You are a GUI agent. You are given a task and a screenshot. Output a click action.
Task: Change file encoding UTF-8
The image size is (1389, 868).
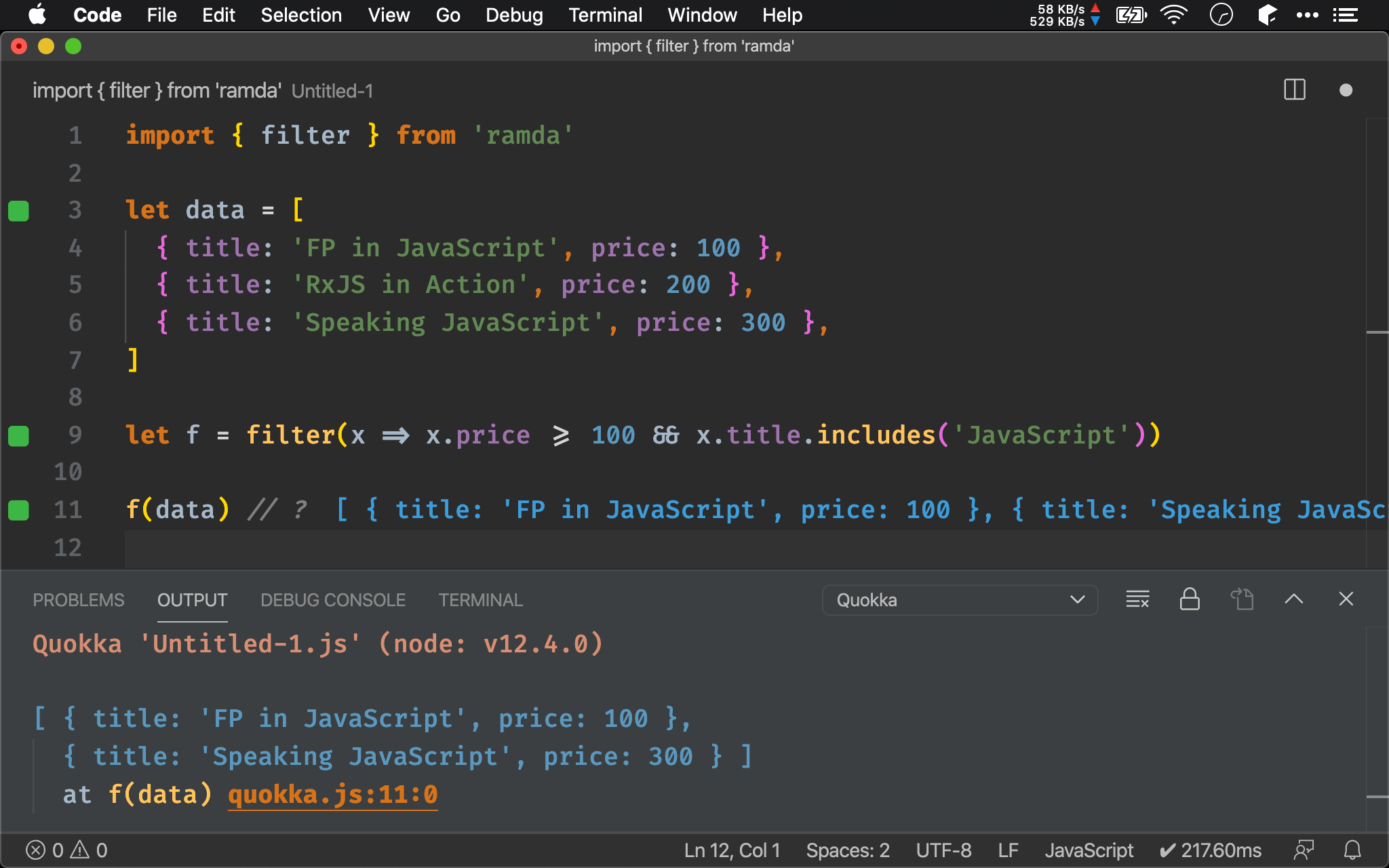943,850
